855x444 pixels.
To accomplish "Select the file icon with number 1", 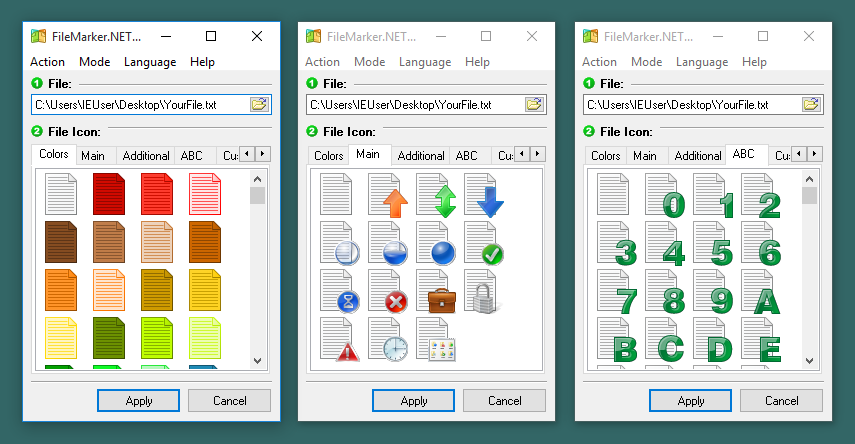I will (713, 196).
